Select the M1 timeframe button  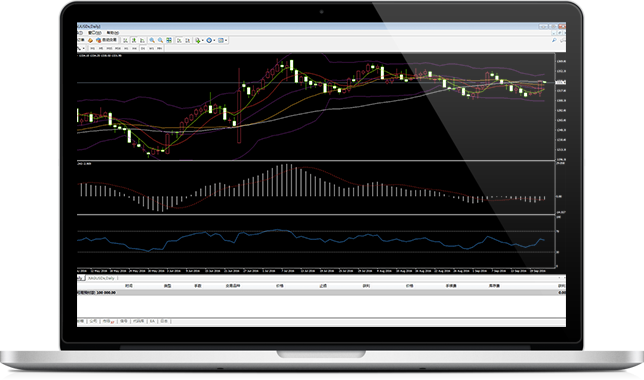click(93, 48)
